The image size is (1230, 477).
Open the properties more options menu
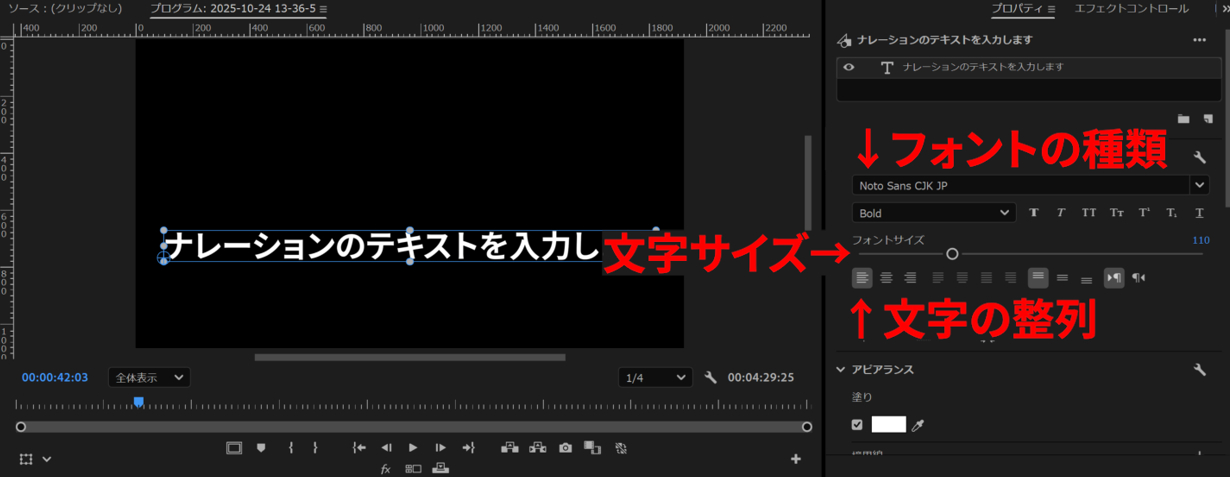[1199, 40]
